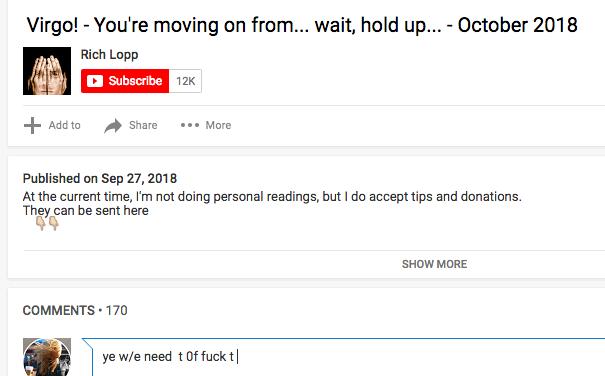The width and height of the screenshot is (605, 376).
Task: Click the YouTube play logo in Subscribe button
Action: pyautogui.click(x=95, y=81)
